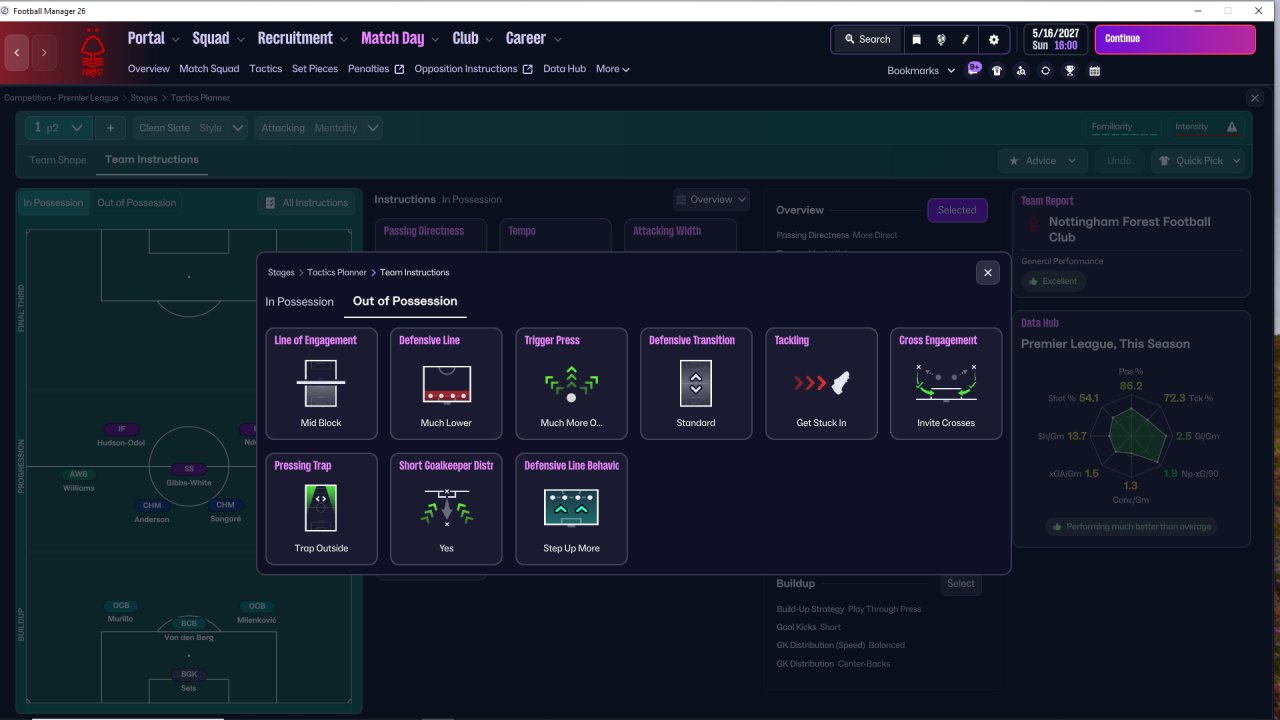
Task: Open the Defensive Transition instruction card
Action: (696, 384)
